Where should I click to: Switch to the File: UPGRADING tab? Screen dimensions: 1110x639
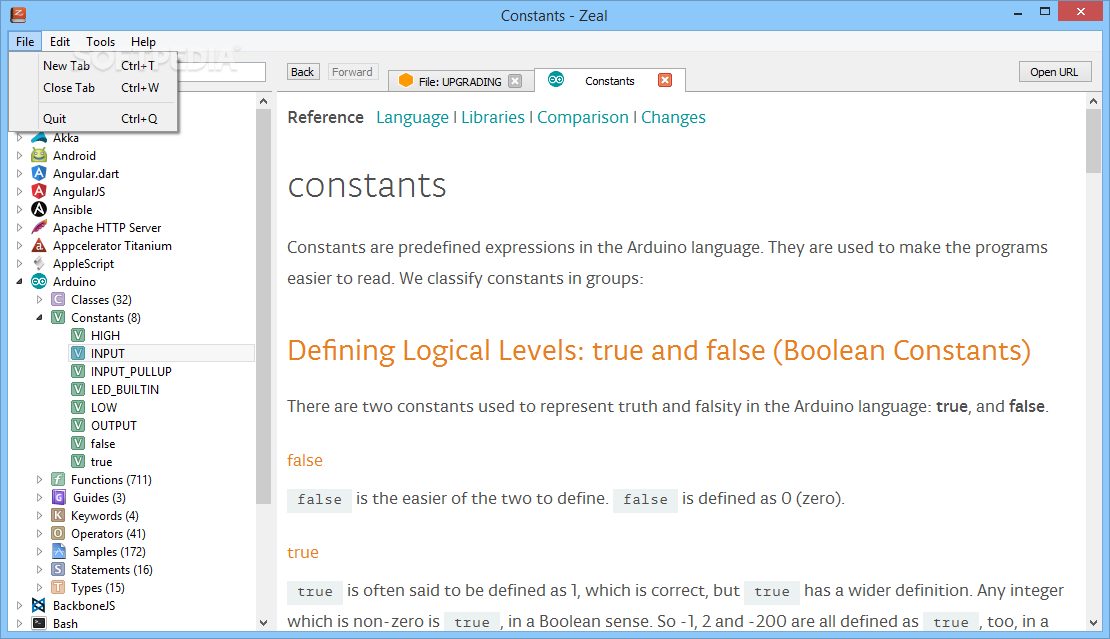pos(459,81)
